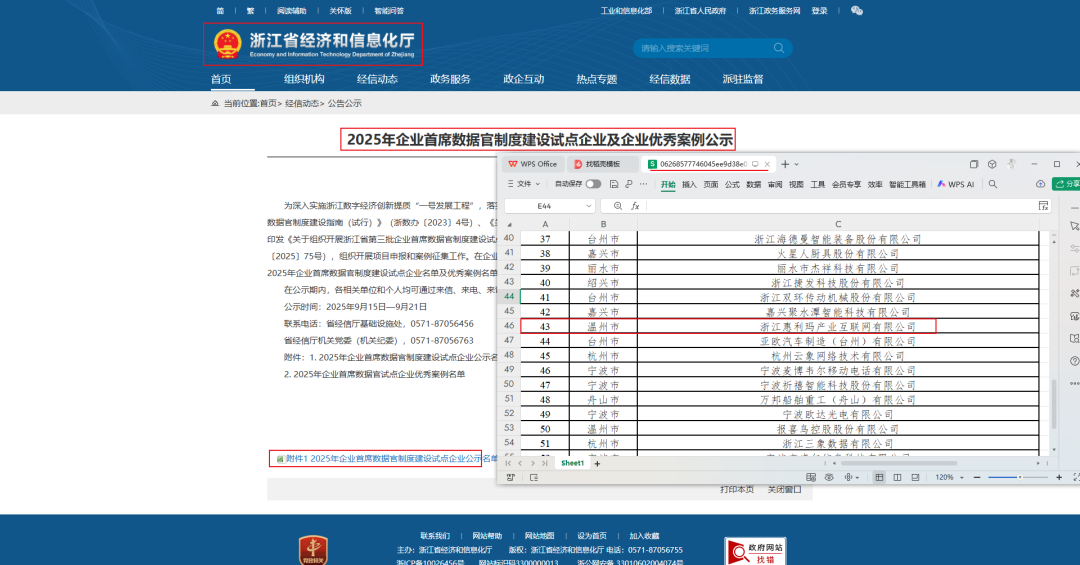
Task: Open the 120% zoom level dropdown
Action: [x=962, y=477]
